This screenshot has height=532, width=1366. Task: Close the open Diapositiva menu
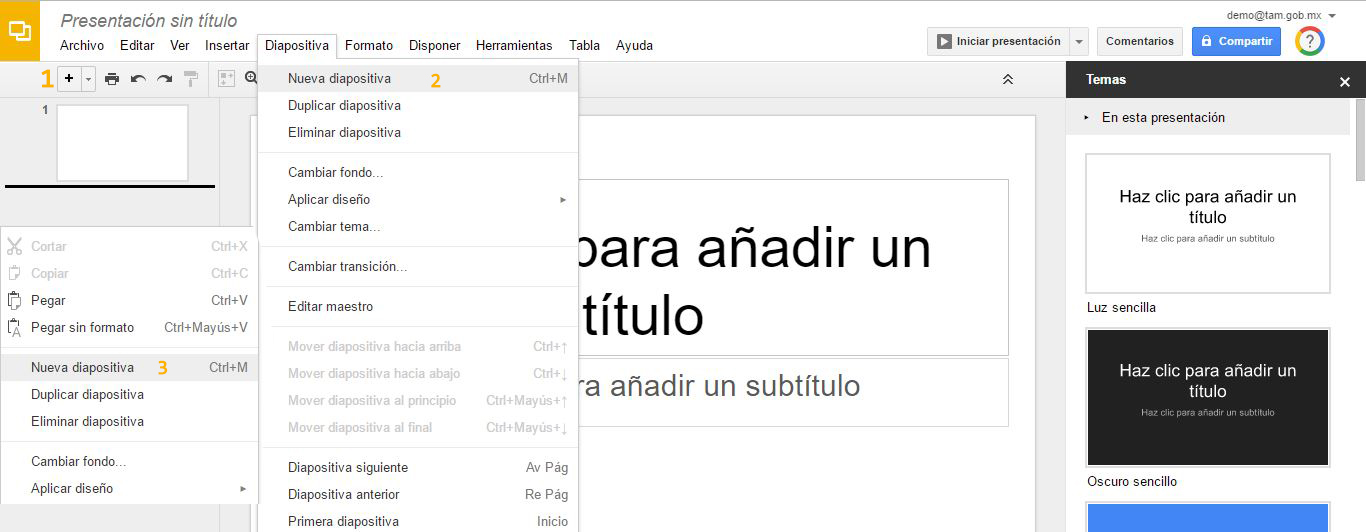pyautogui.click(x=297, y=45)
